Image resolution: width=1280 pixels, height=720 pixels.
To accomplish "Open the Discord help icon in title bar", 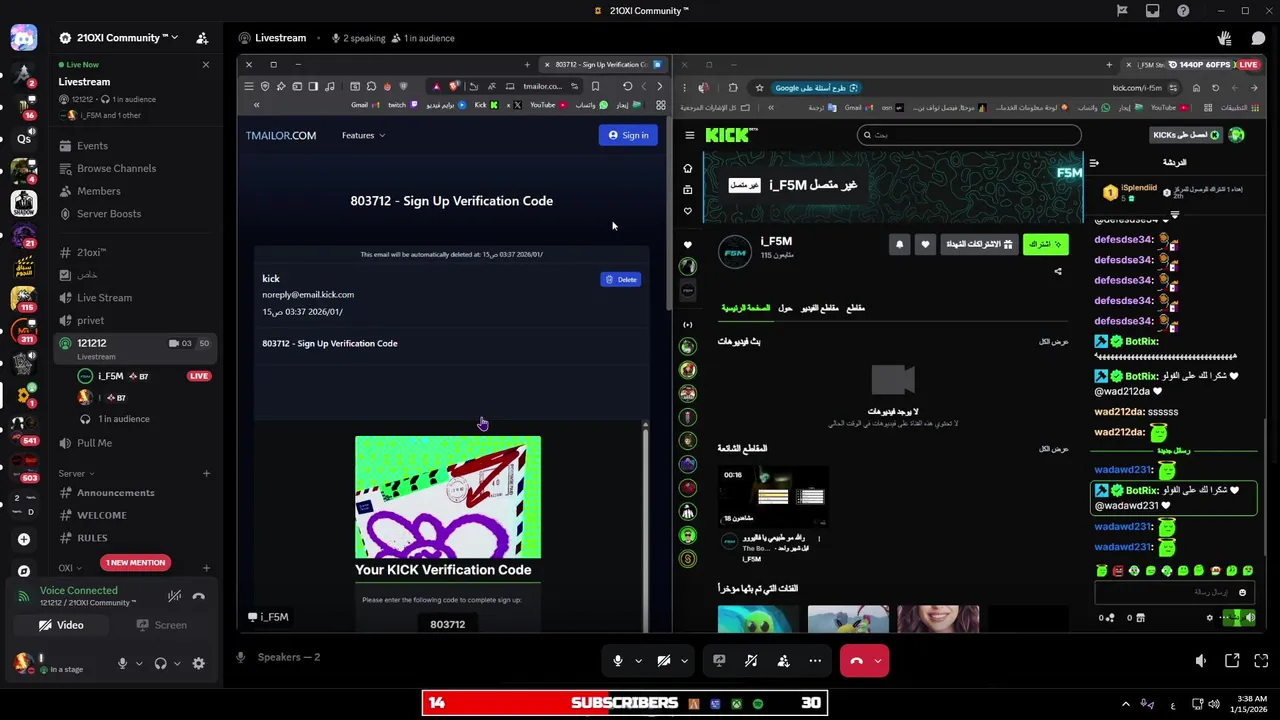I will point(1184,11).
